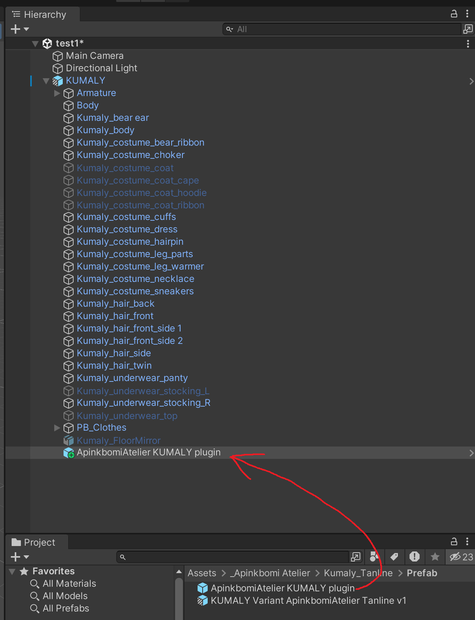The width and height of the screenshot is (475, 620).
Task: Select the Kumaly_costume_dress object
Action: [x=127, y=229]
